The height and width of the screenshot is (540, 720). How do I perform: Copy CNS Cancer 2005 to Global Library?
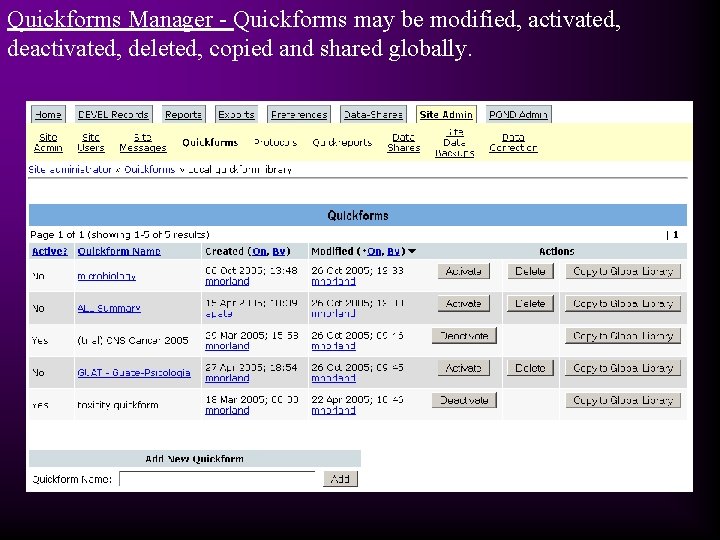tap(623, 336)
